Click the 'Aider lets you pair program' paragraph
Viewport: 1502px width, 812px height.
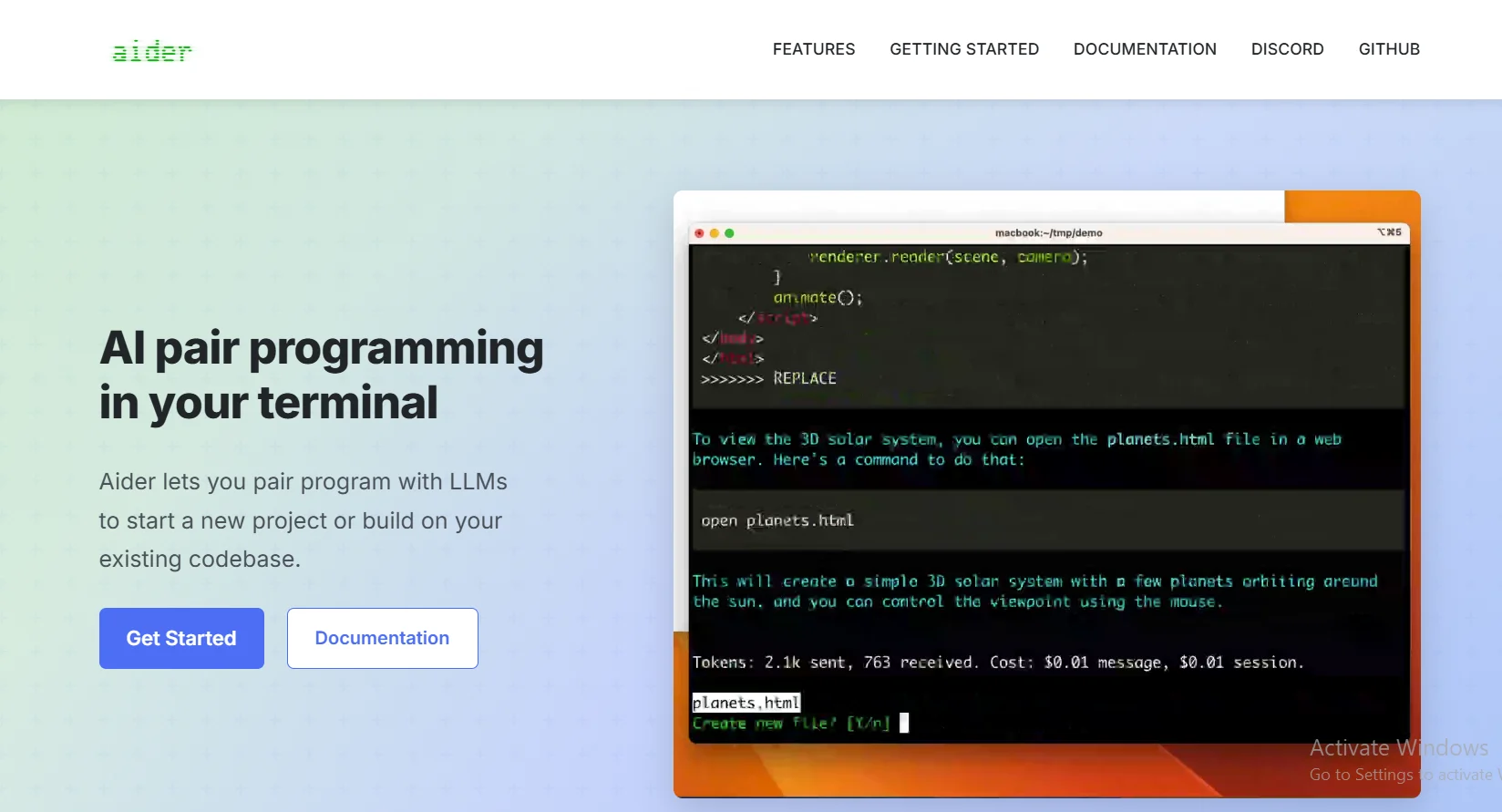click(303, 520)
